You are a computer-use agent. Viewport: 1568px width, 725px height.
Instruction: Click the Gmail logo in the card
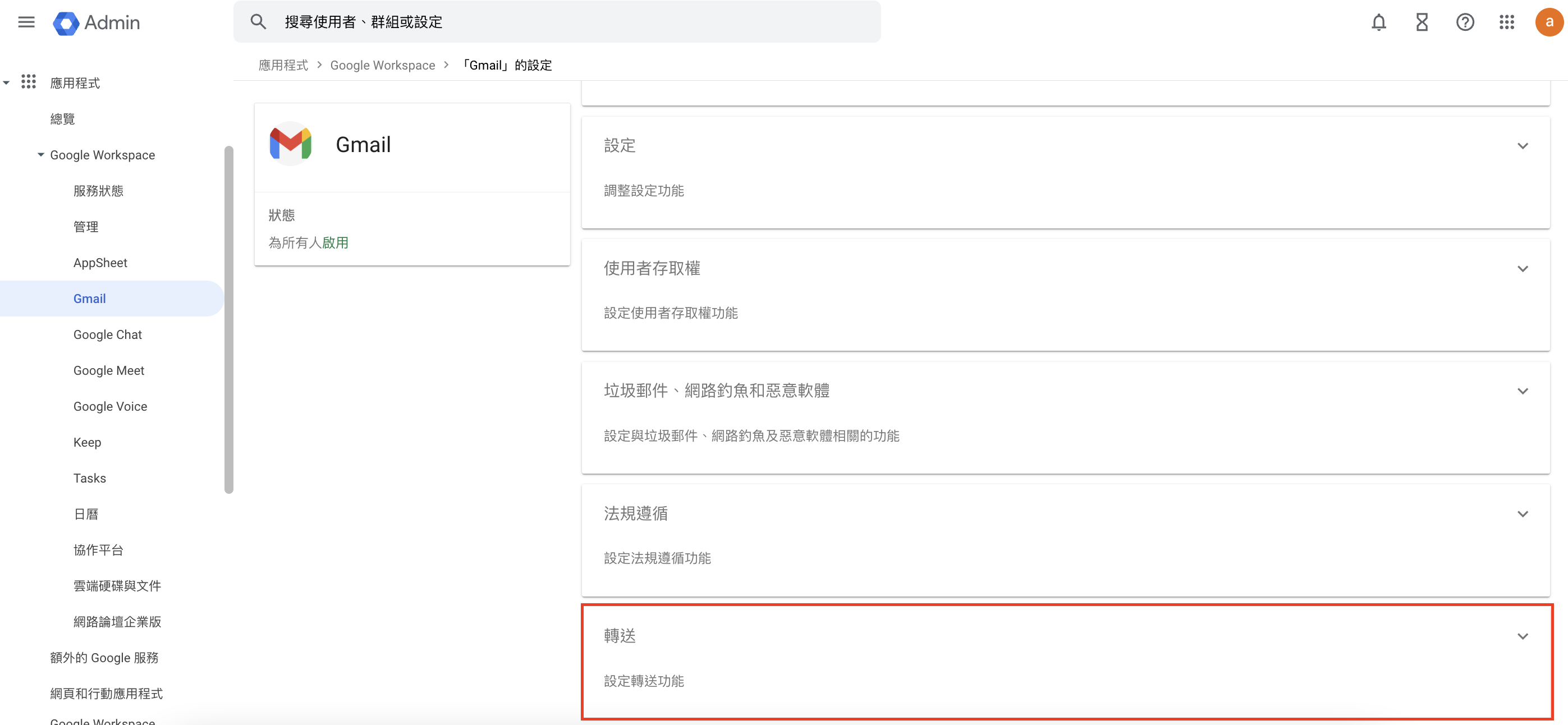pyautogui.click(x=290, y=144)
